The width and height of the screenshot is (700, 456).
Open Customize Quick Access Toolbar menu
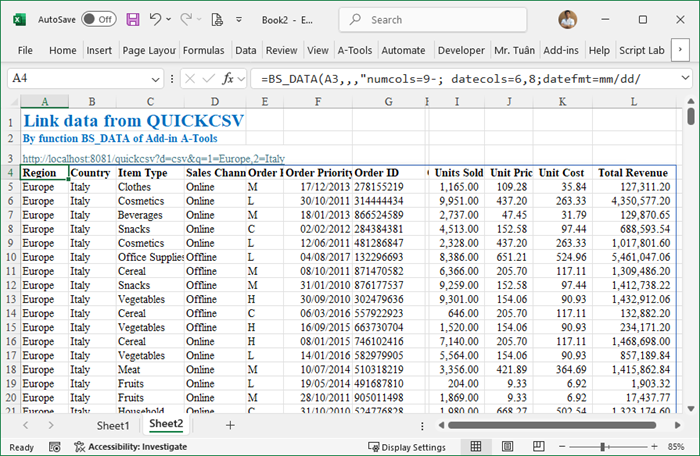coord(239,20)
